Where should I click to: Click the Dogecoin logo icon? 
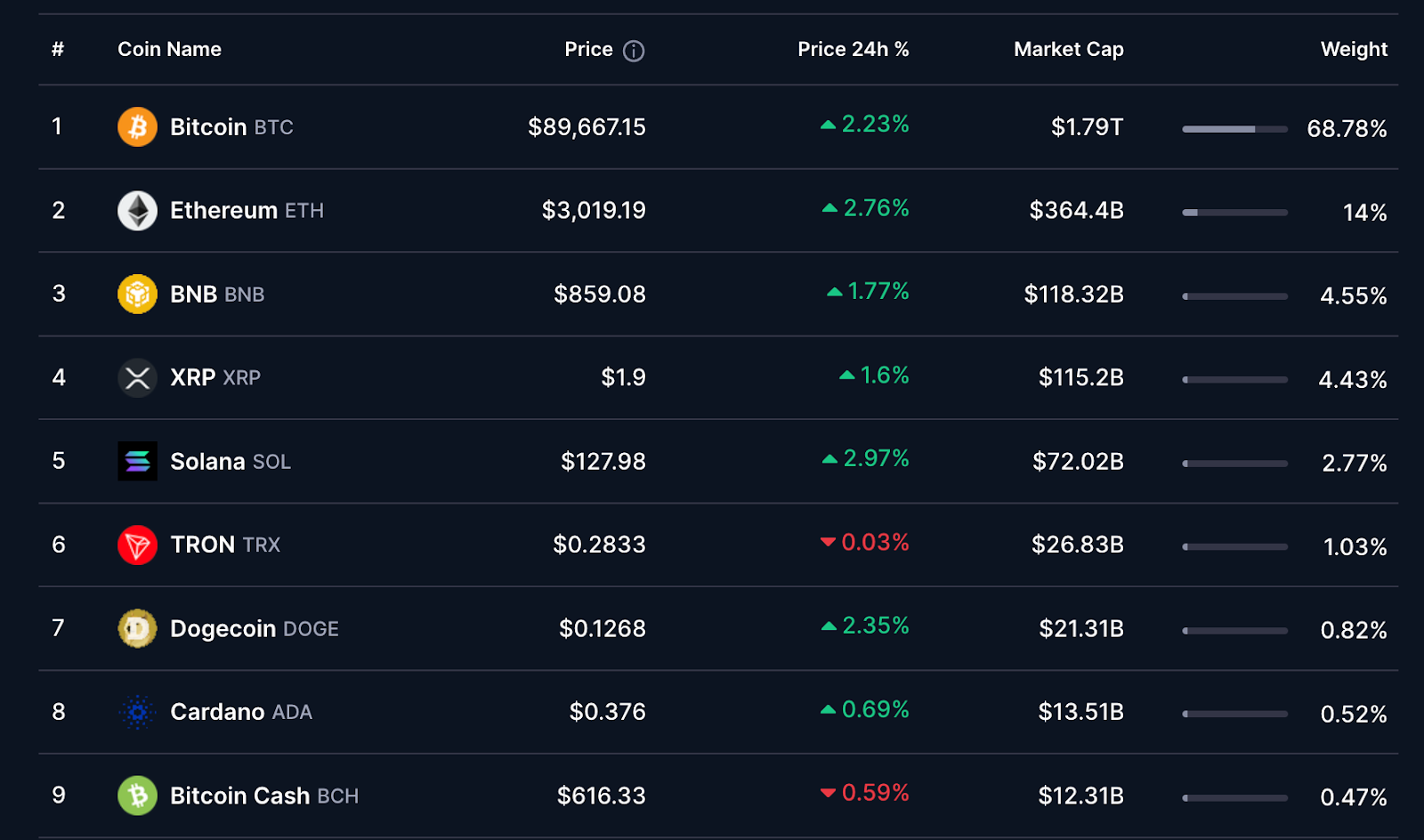(137, 628)
